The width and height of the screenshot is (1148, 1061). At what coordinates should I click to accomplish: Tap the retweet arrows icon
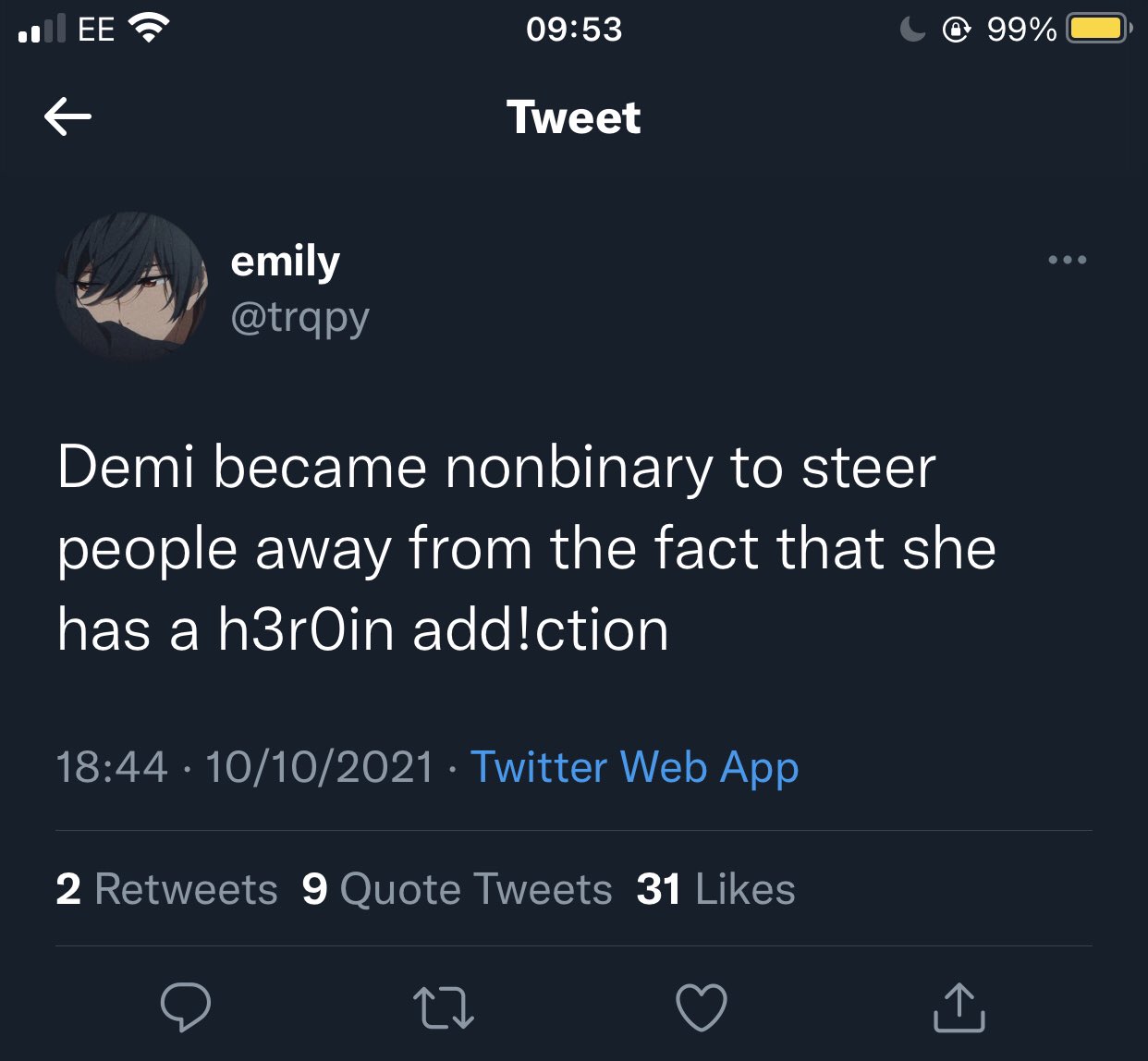coord(443,1007)
